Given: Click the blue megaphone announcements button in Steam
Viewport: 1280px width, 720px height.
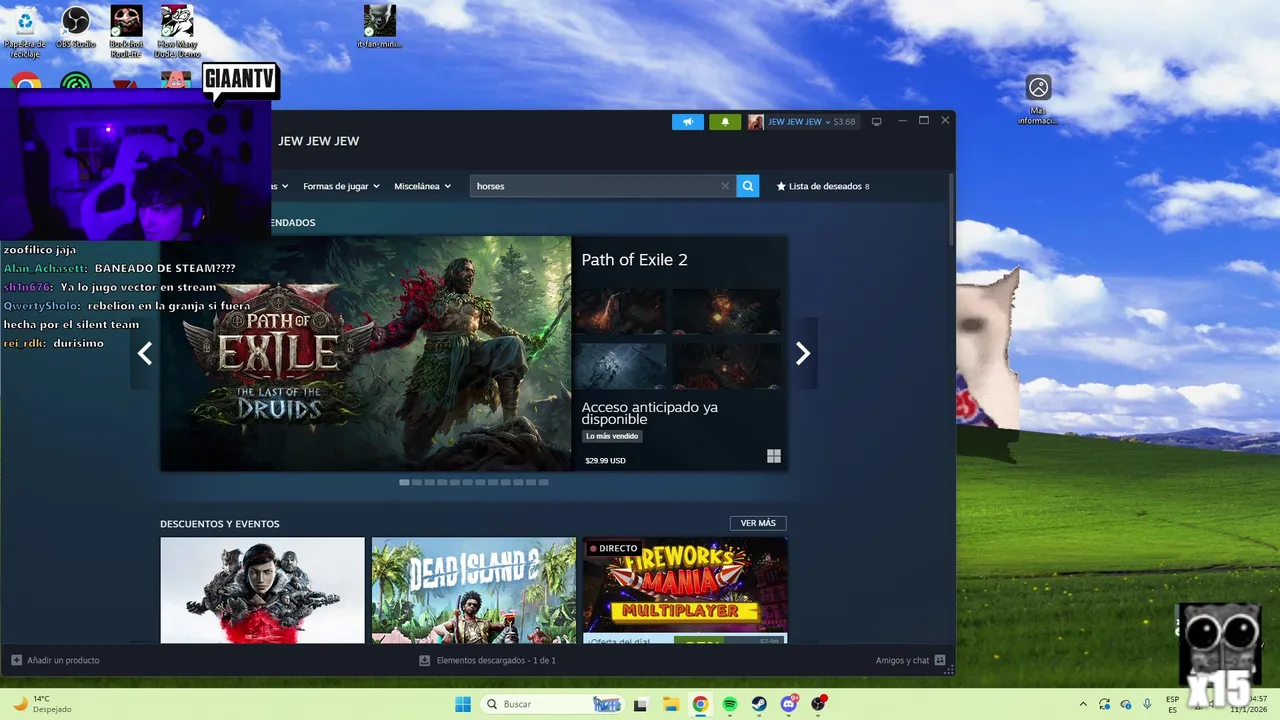Looking at the screenshot, I should (687, 122).
